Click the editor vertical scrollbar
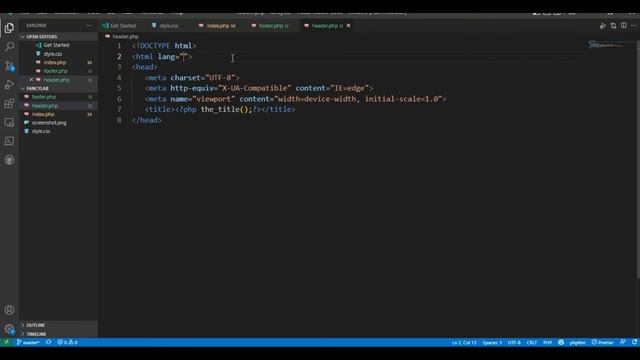Viewport: 640px width, 360px height. coord(638,159)
